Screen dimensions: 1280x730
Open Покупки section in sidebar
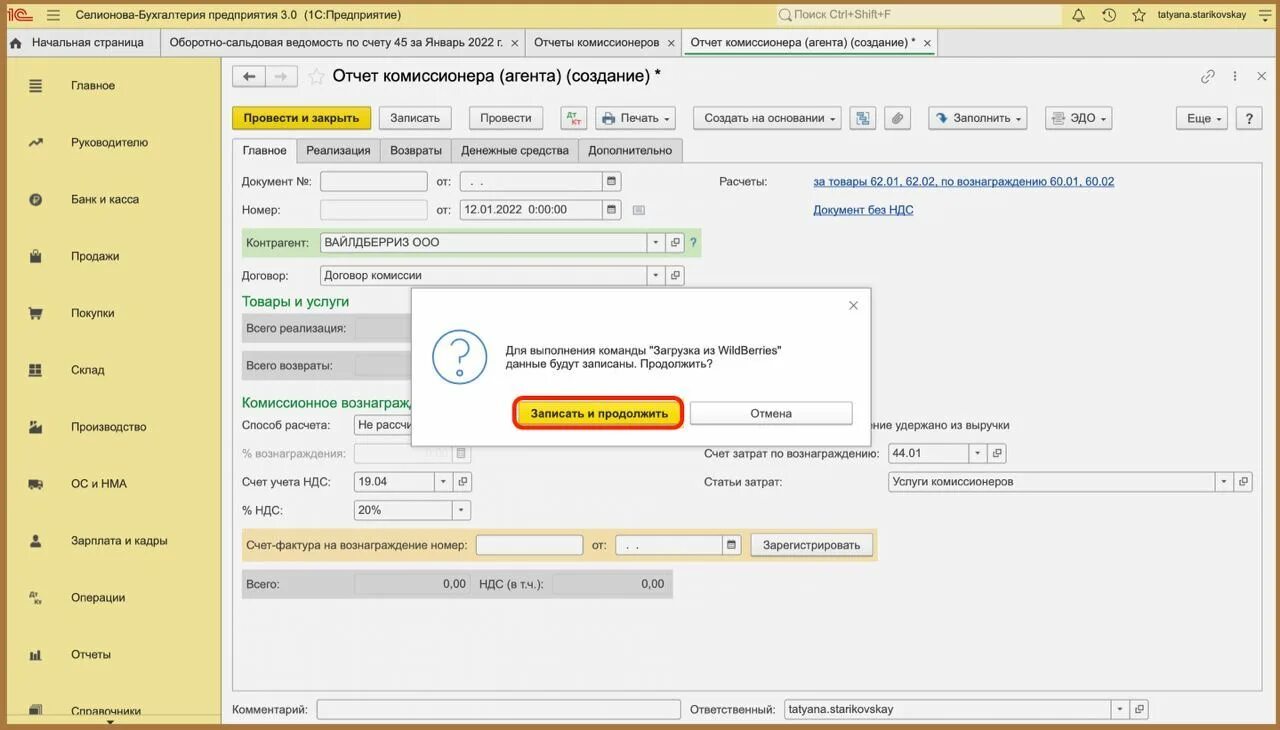(92, 313)
